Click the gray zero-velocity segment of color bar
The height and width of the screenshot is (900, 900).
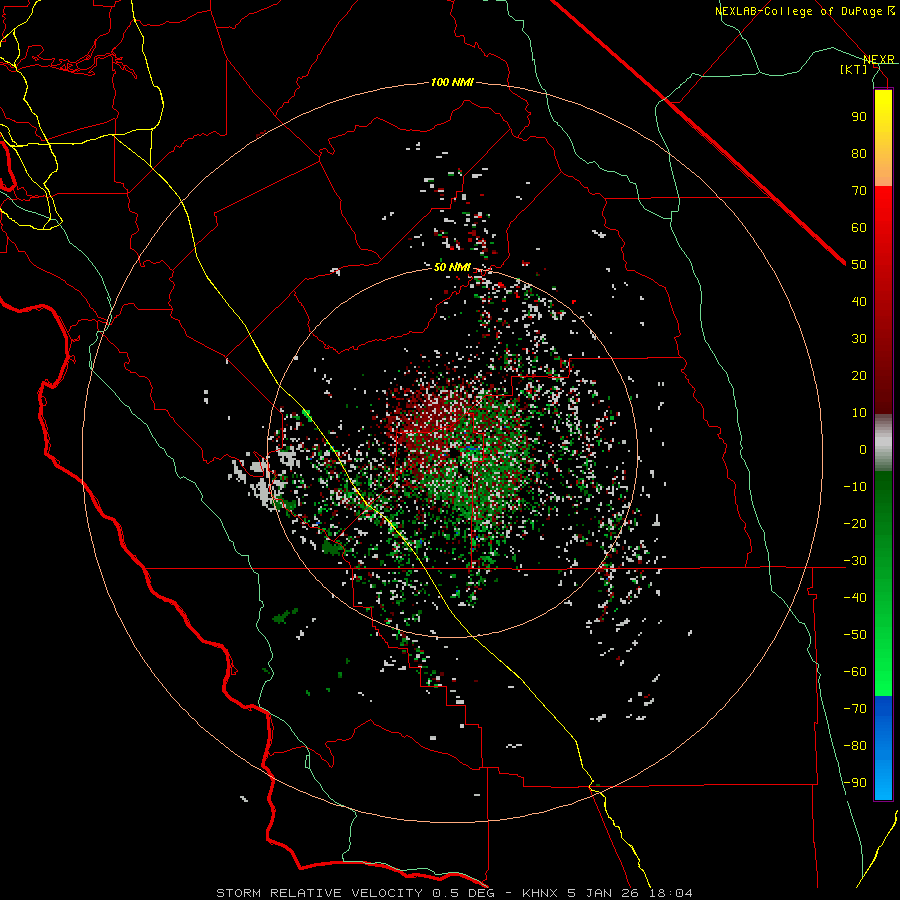[883, 443]
